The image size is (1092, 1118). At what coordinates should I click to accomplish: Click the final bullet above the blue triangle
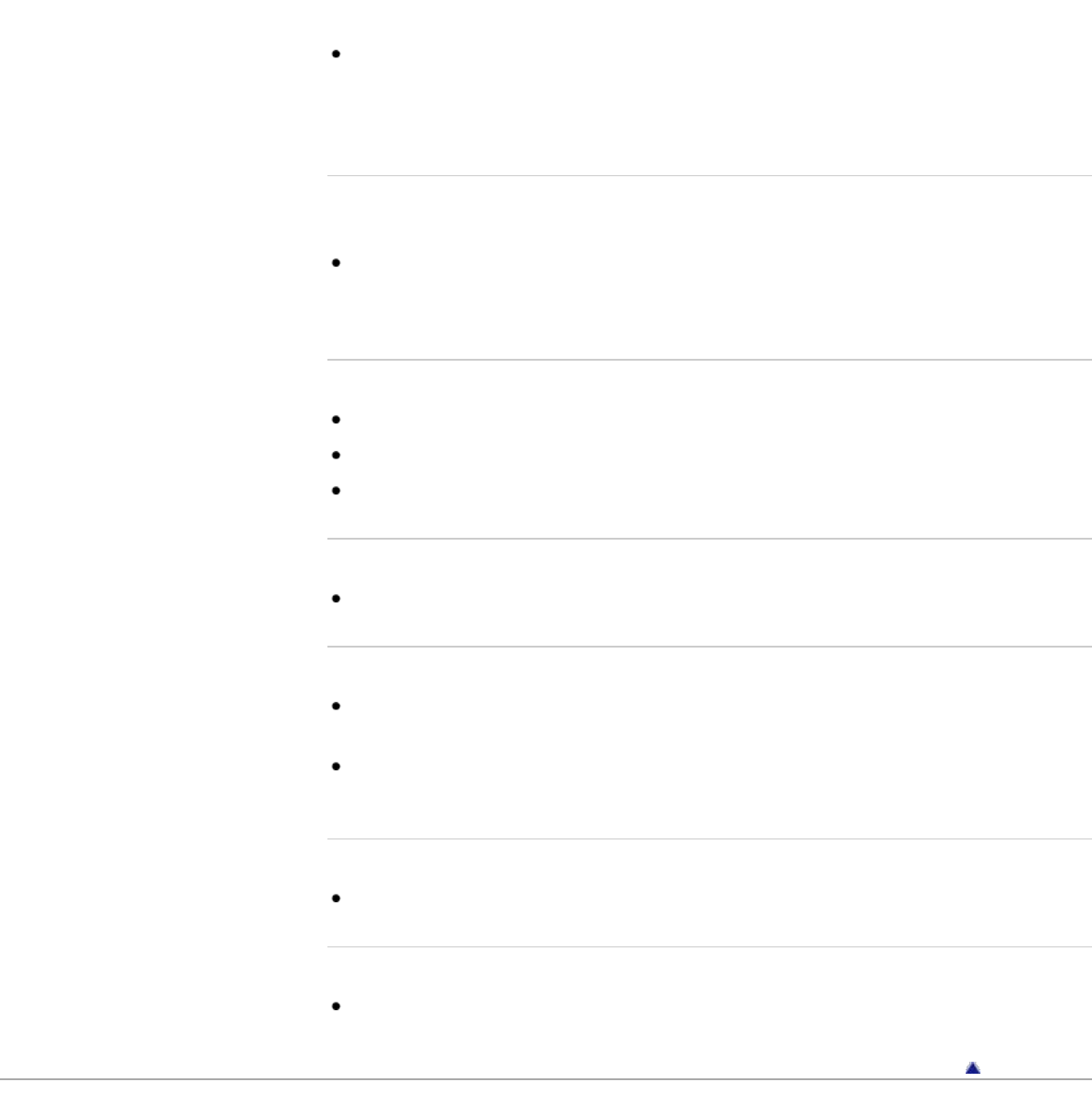tap(336, 1006)
